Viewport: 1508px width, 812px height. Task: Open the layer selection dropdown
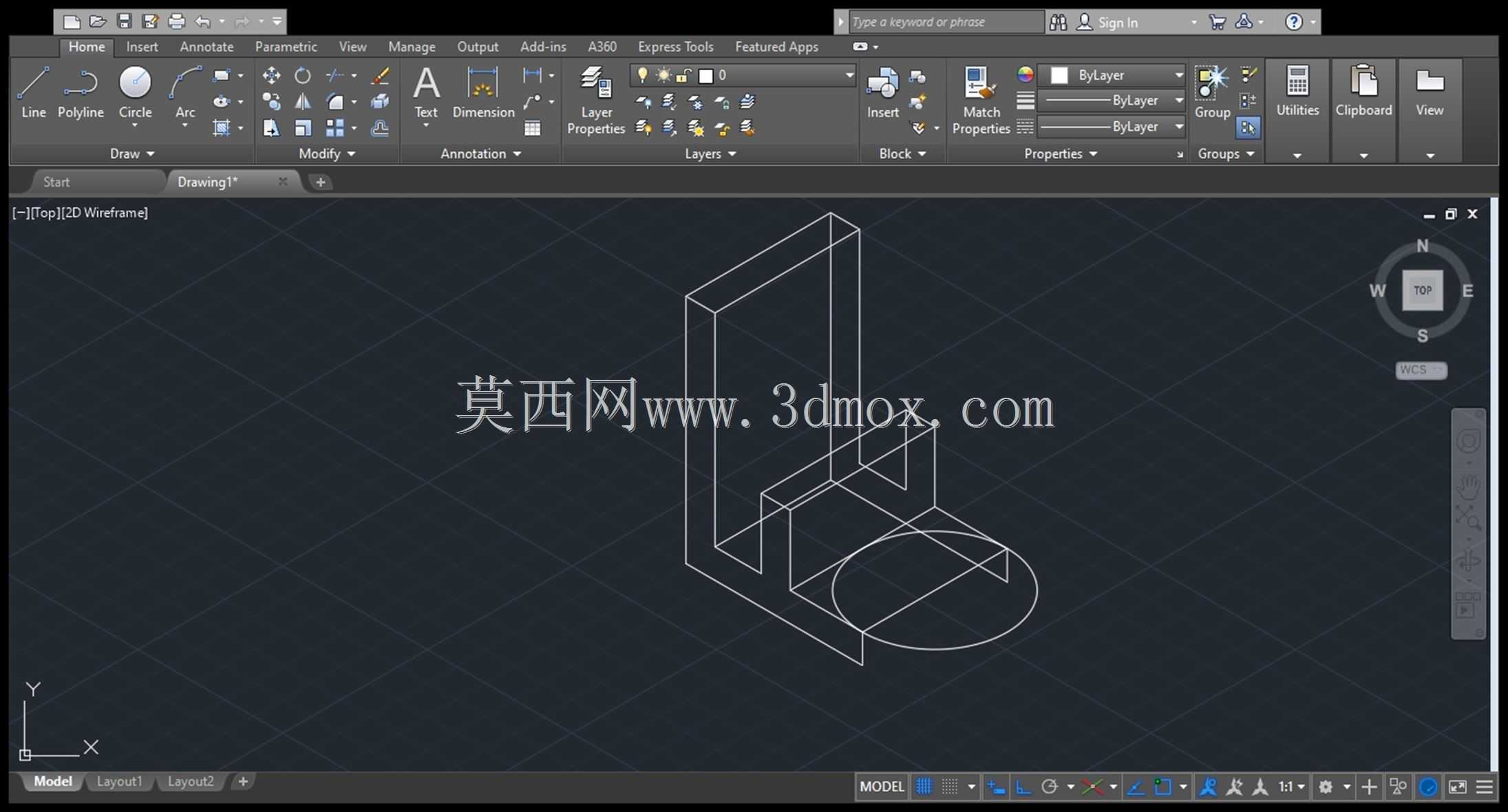743,75
